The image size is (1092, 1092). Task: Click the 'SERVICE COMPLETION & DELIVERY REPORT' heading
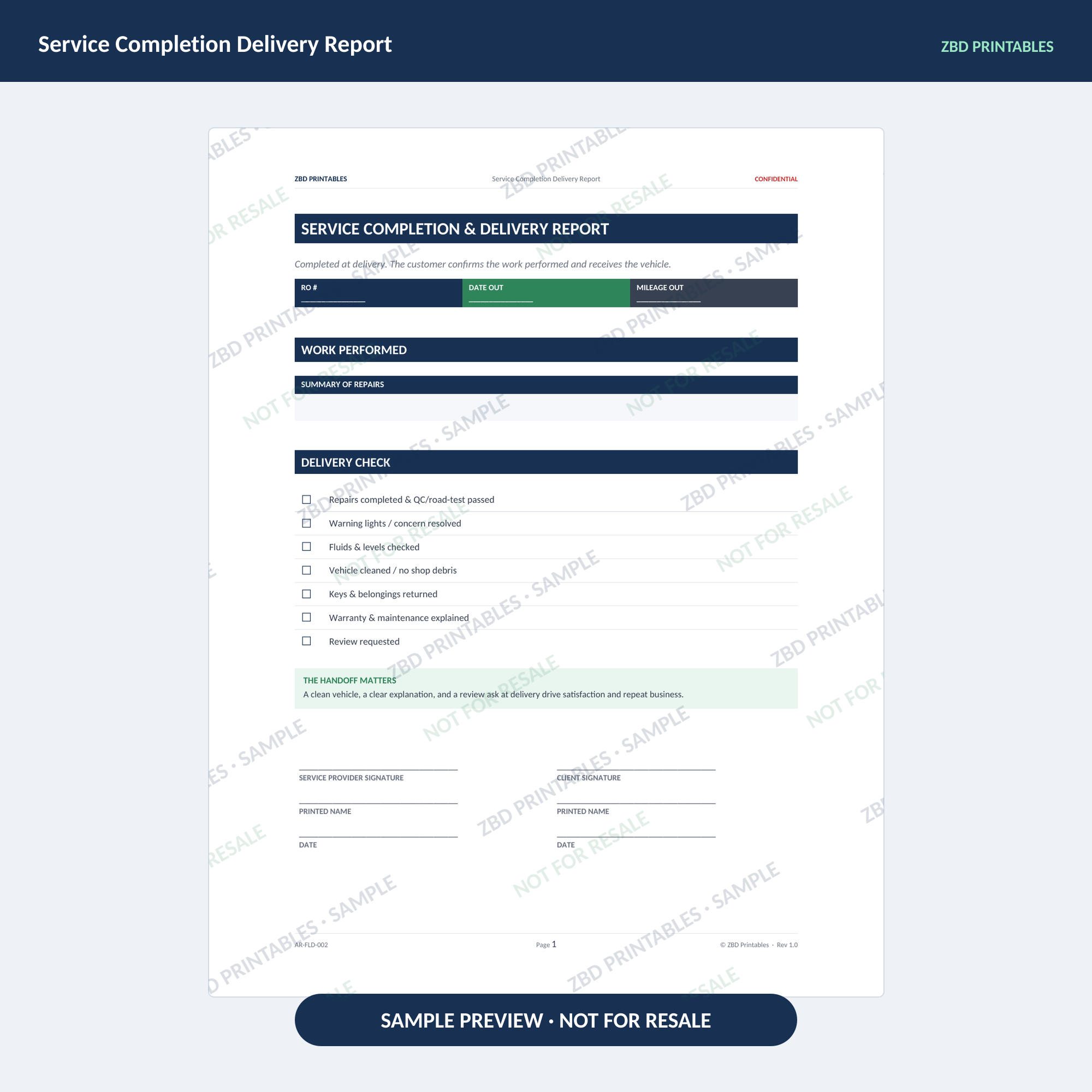pyautogui.click(x=546, y=228)
